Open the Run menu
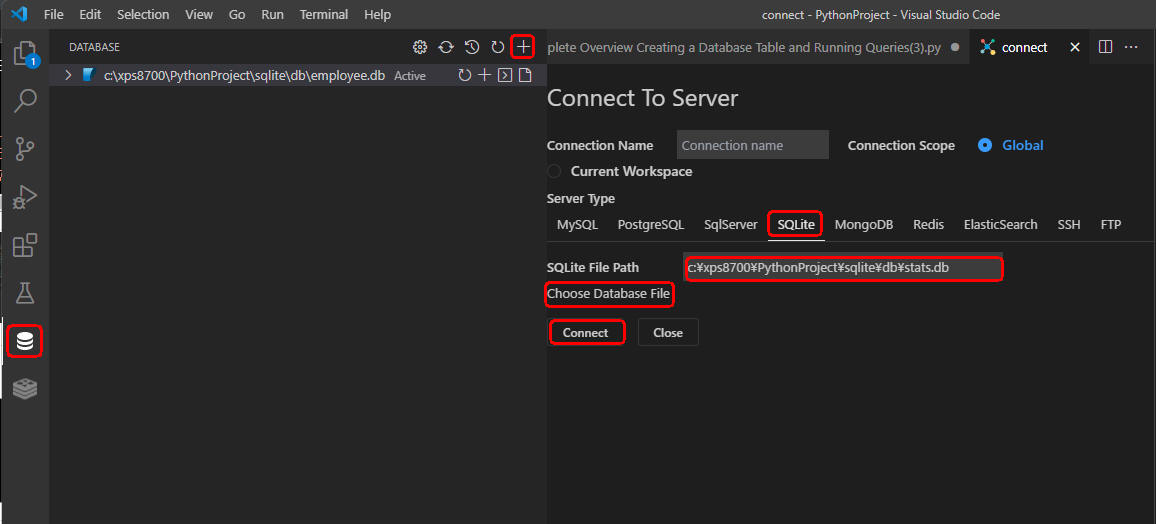This screenshot has height=524, width=1156. click(x=272, y=15)
